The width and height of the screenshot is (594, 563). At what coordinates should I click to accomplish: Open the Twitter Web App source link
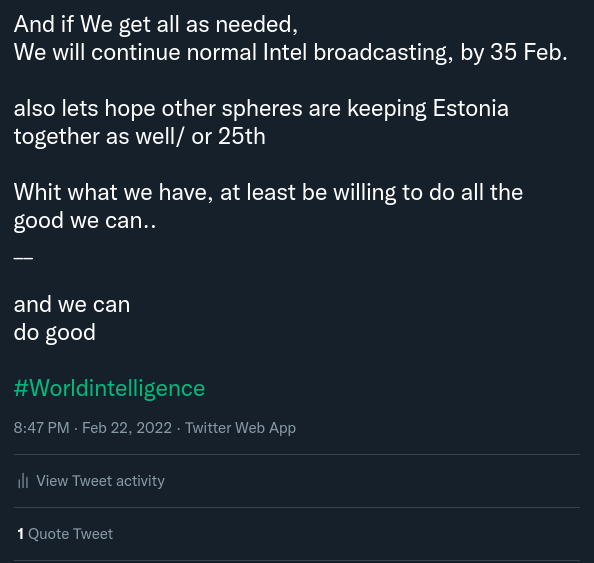click(x=240, y=428)
